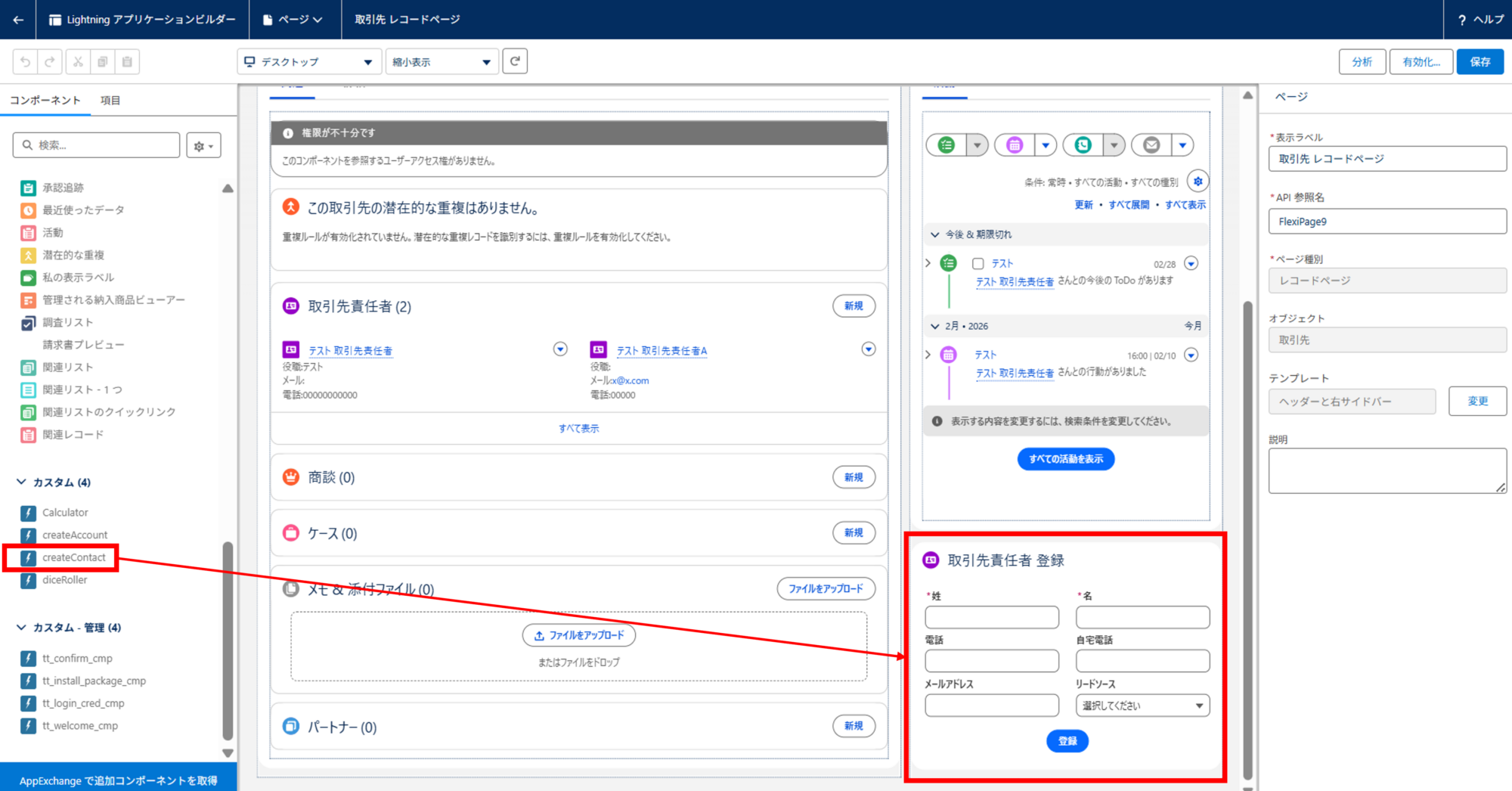Collapse the 今後 & 期限切れ section
Image resolution: width=1512 pixels, height=791 pixels.
935,234
